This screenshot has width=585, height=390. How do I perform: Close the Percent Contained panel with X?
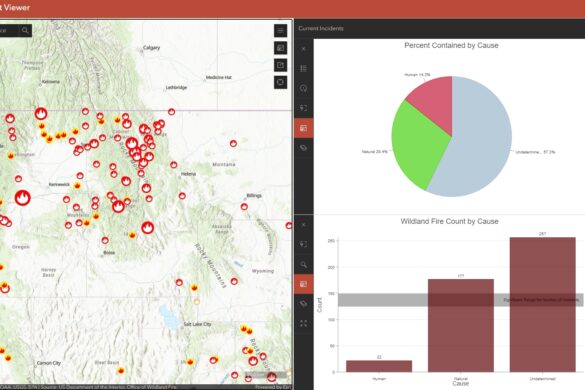(303, 49)
